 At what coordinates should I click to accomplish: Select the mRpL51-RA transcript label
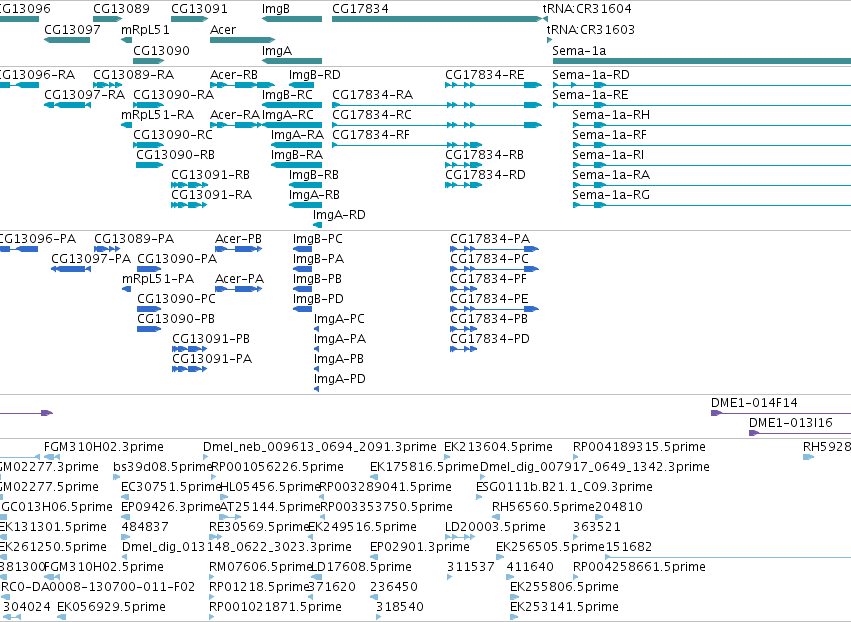(x=157, y=115)
